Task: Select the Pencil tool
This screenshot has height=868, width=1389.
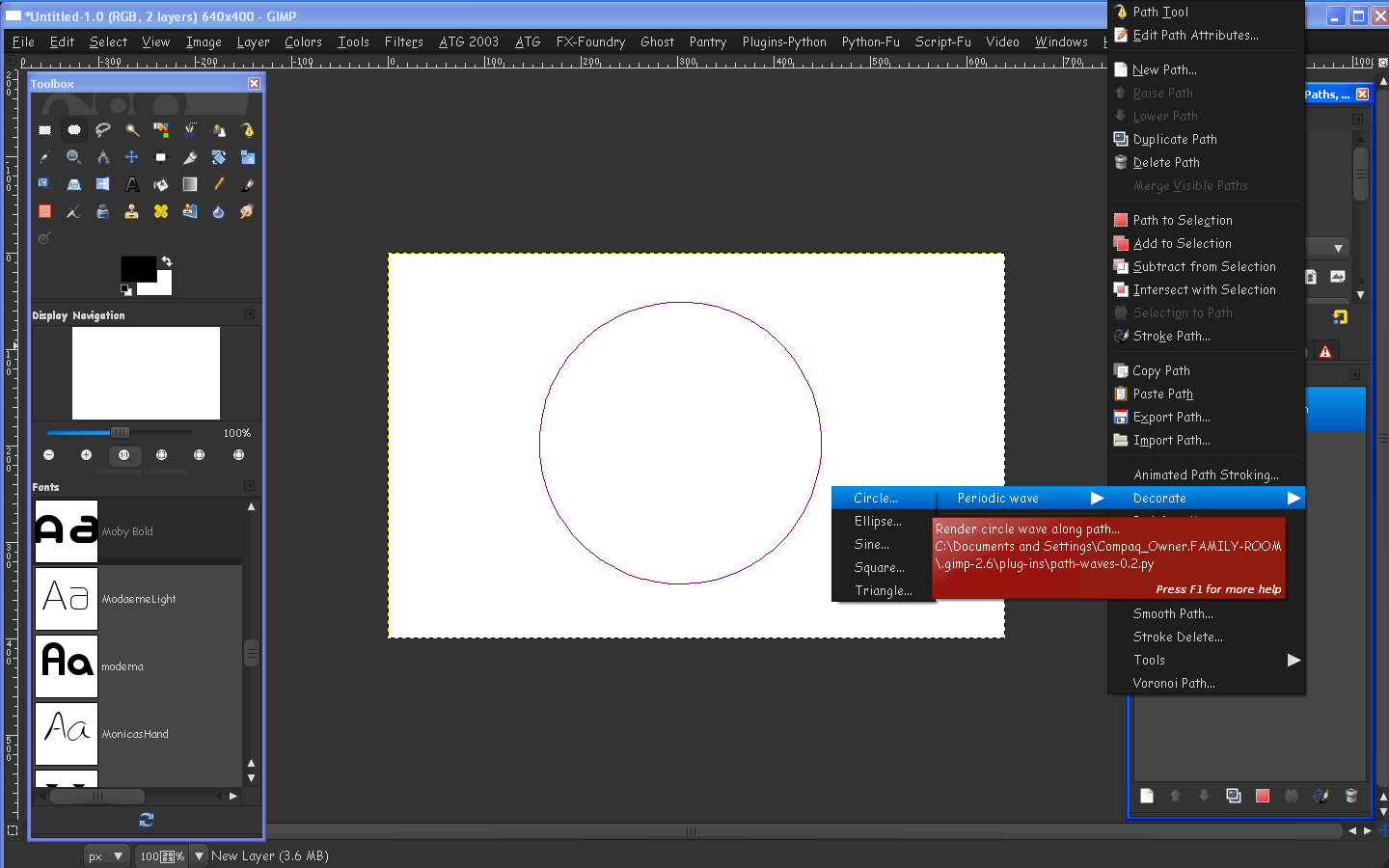Action: 219,184
